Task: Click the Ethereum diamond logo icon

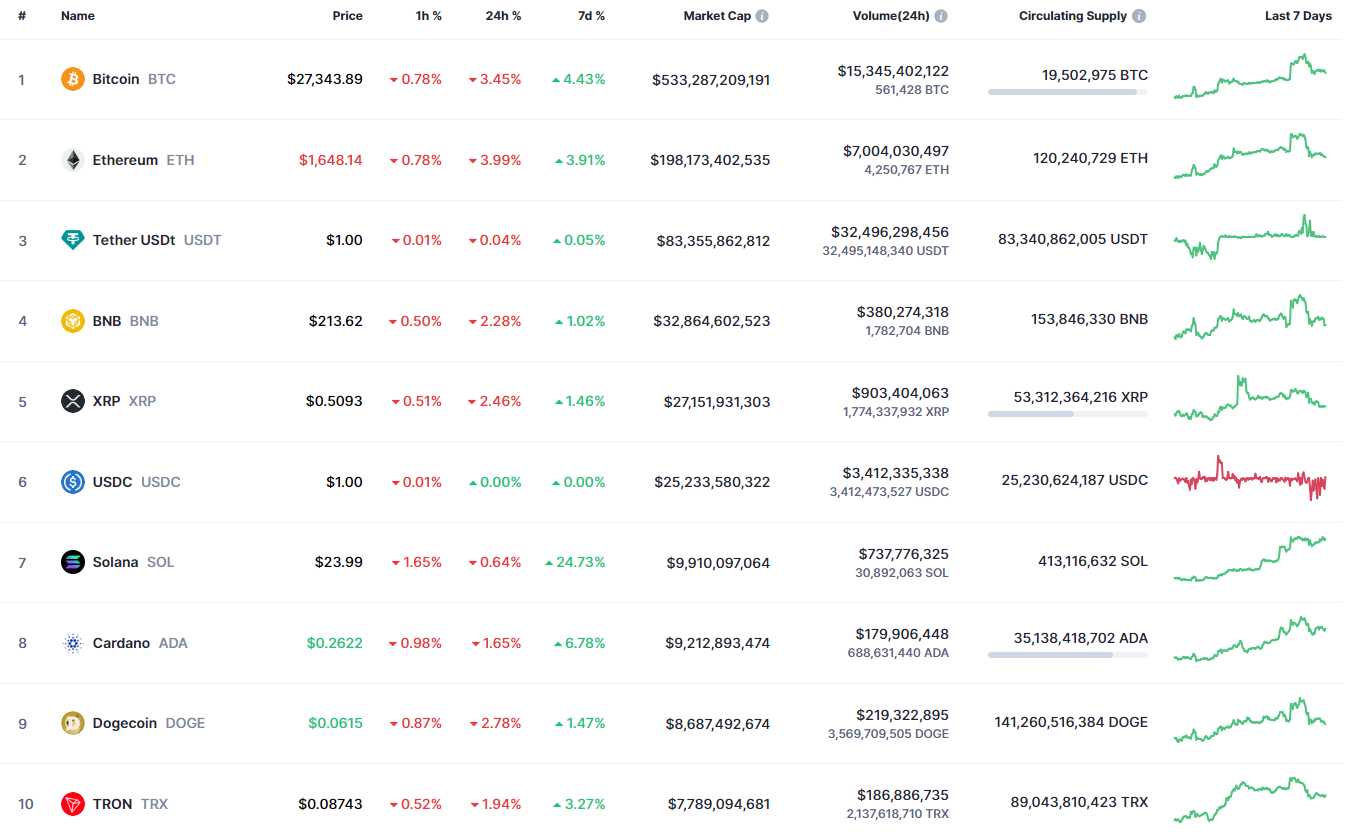Action: 73,160
